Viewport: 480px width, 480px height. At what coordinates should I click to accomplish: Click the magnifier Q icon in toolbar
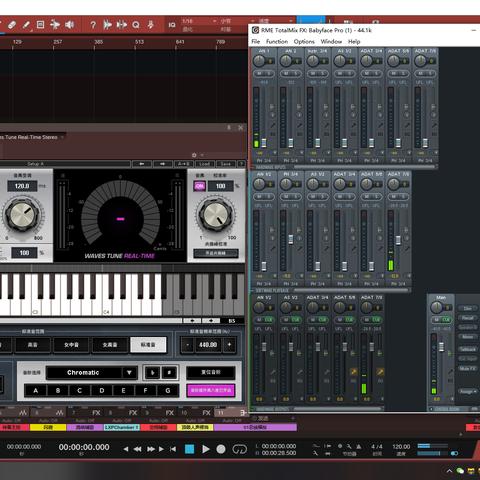click(136, 25)
